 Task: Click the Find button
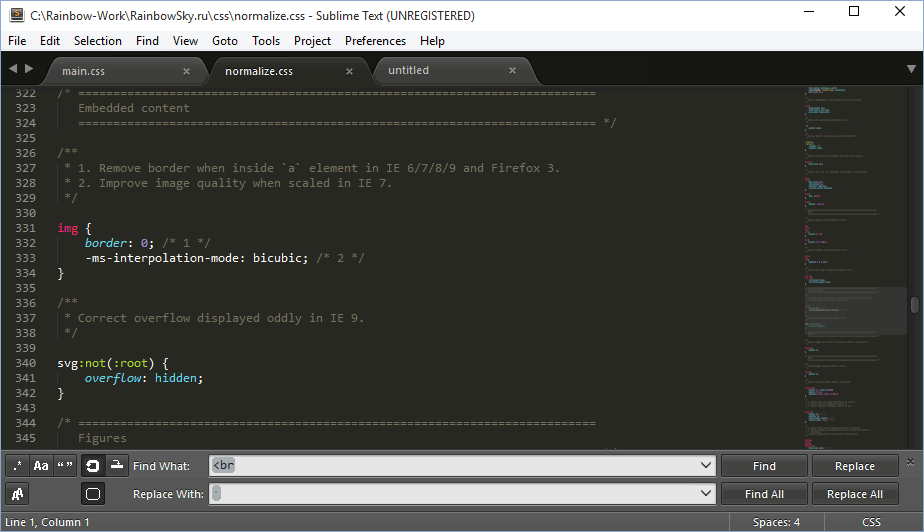(764, 465)
